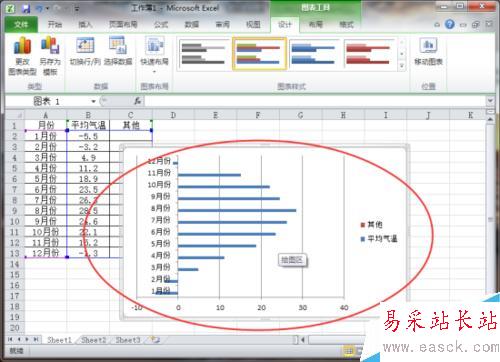Click Save icon in Quick Access Toolbar
The height and width of the screenshot is (362, 500).
(26, 8)
